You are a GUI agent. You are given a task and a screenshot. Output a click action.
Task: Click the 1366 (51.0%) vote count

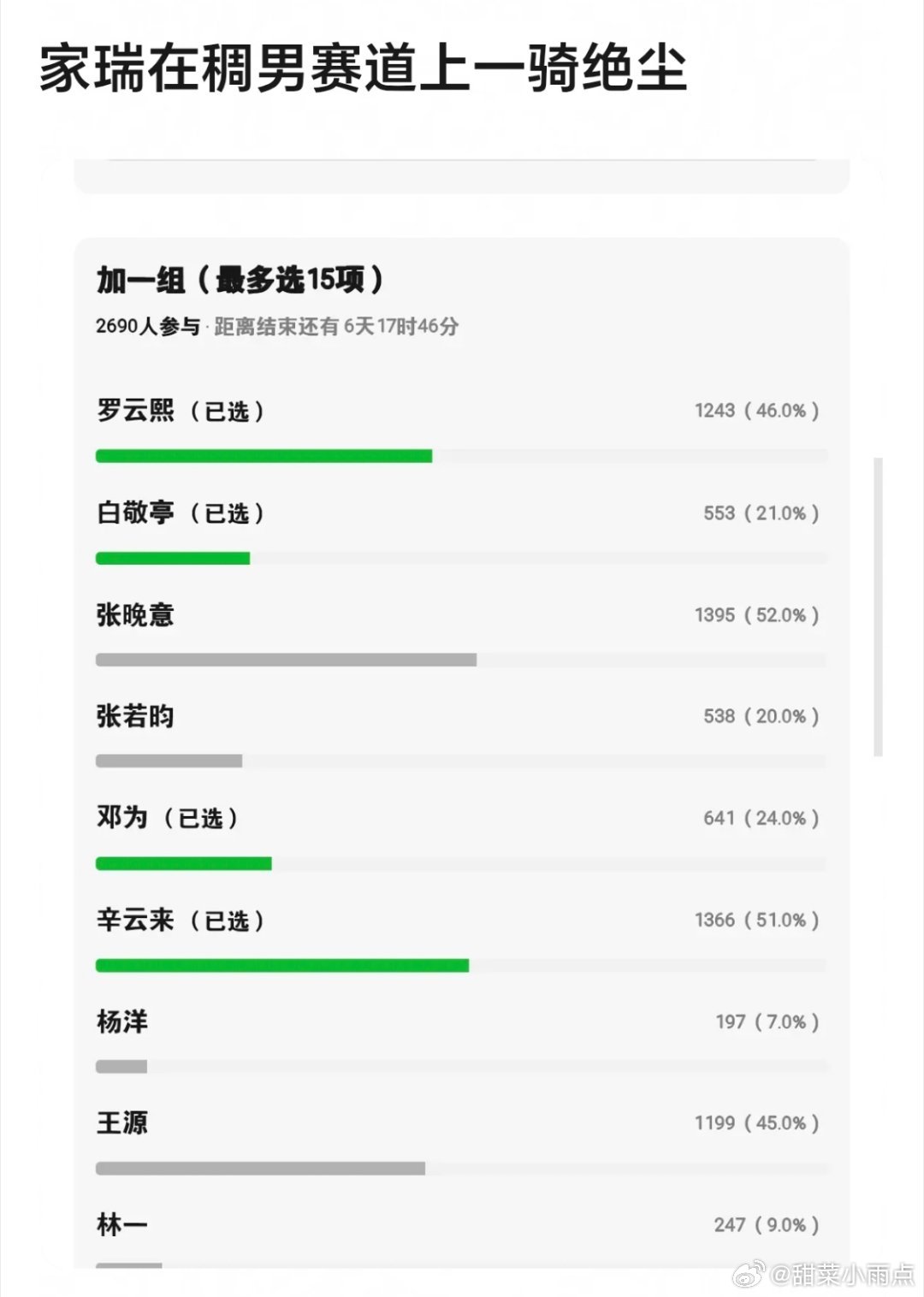pos(756,920)
